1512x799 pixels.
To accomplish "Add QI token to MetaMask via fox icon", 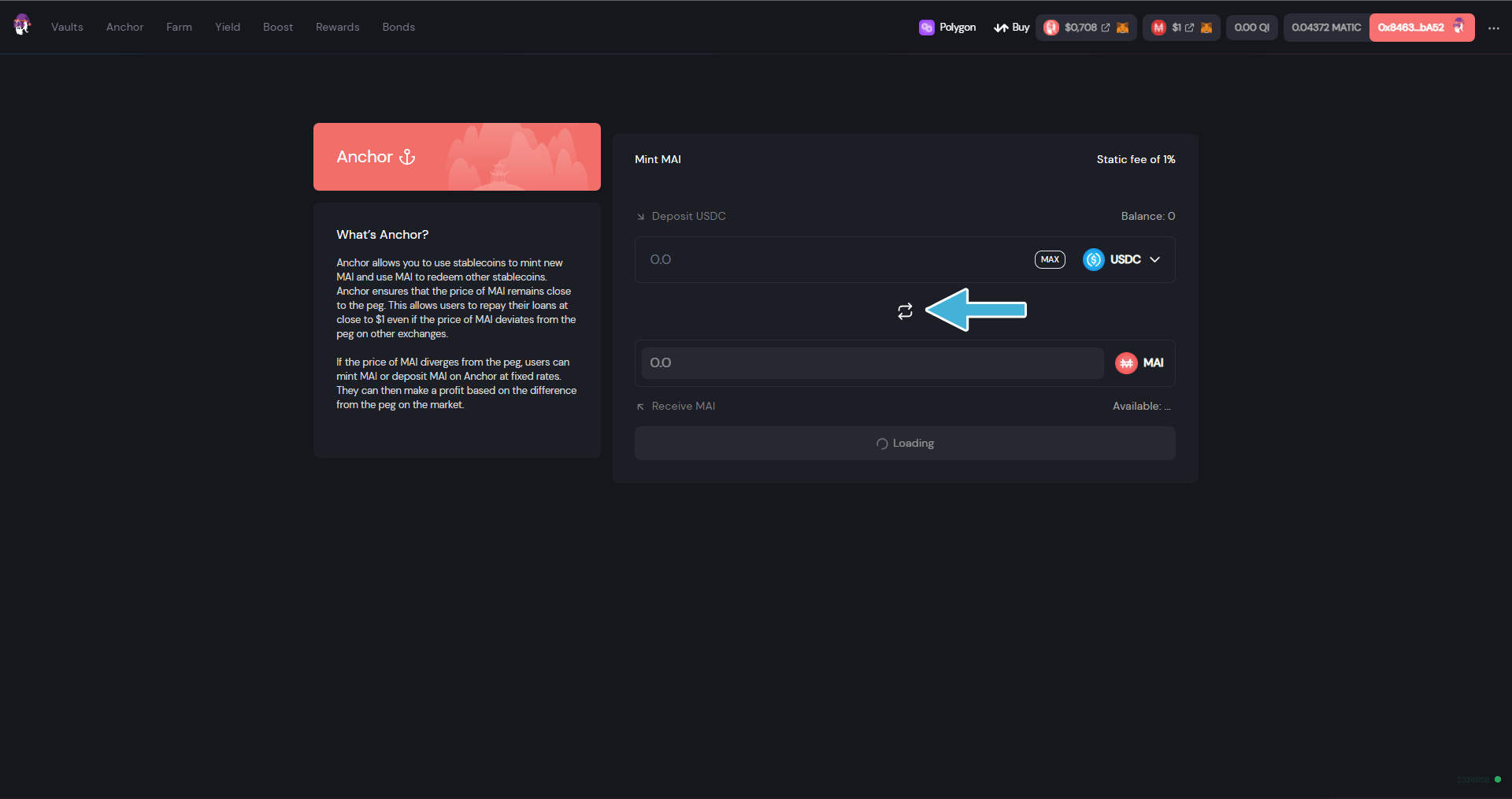I will [1123, 28].
